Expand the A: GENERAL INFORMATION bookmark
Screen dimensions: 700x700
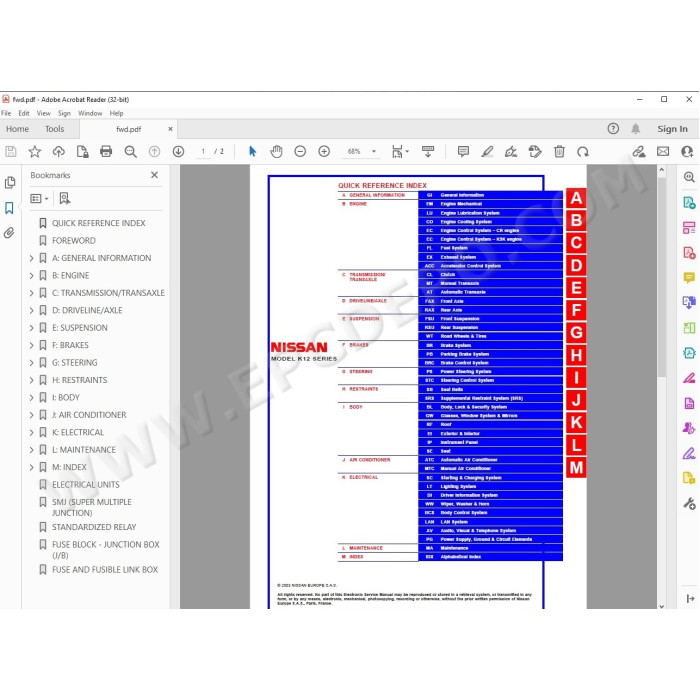pyautogui.click(x=31, y=258)
